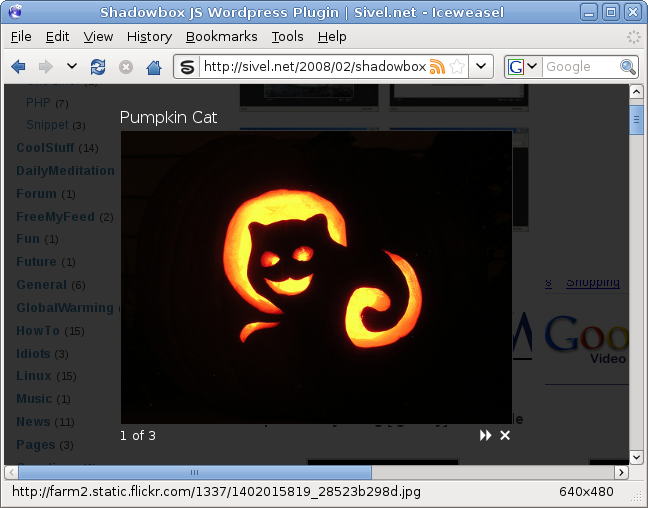Click the RSS feed icon in address bar

pyautogui.click(x=437, y=67)
